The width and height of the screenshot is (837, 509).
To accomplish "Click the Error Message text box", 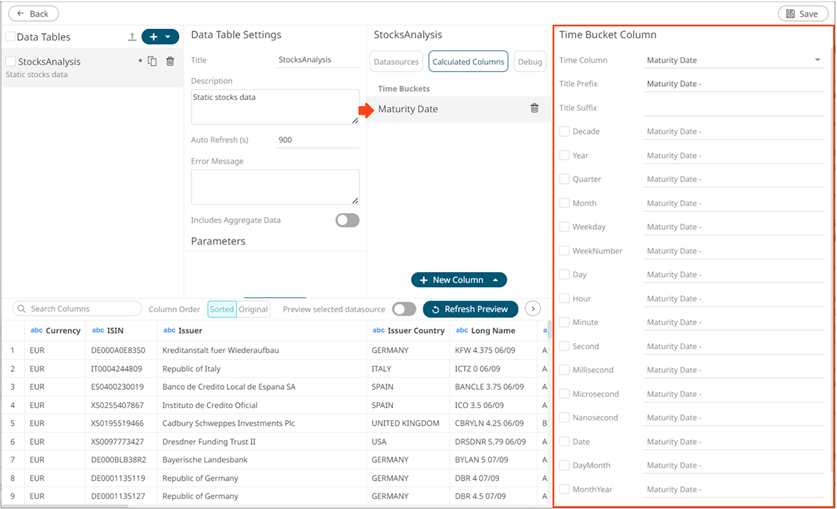I will [x=275, y=187].
